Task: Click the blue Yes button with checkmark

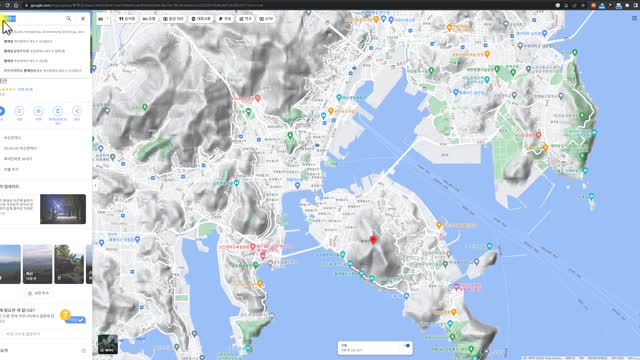Action: pos(76,320)
